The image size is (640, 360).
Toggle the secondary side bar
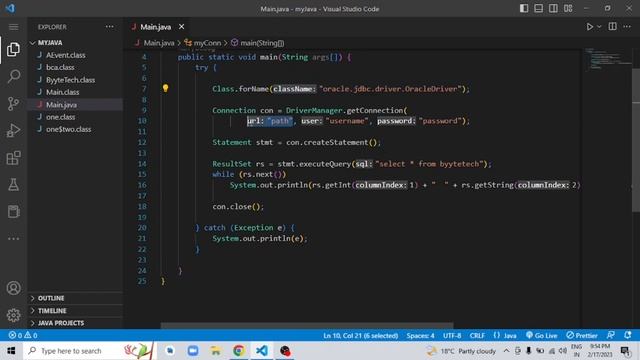[553, 8]
